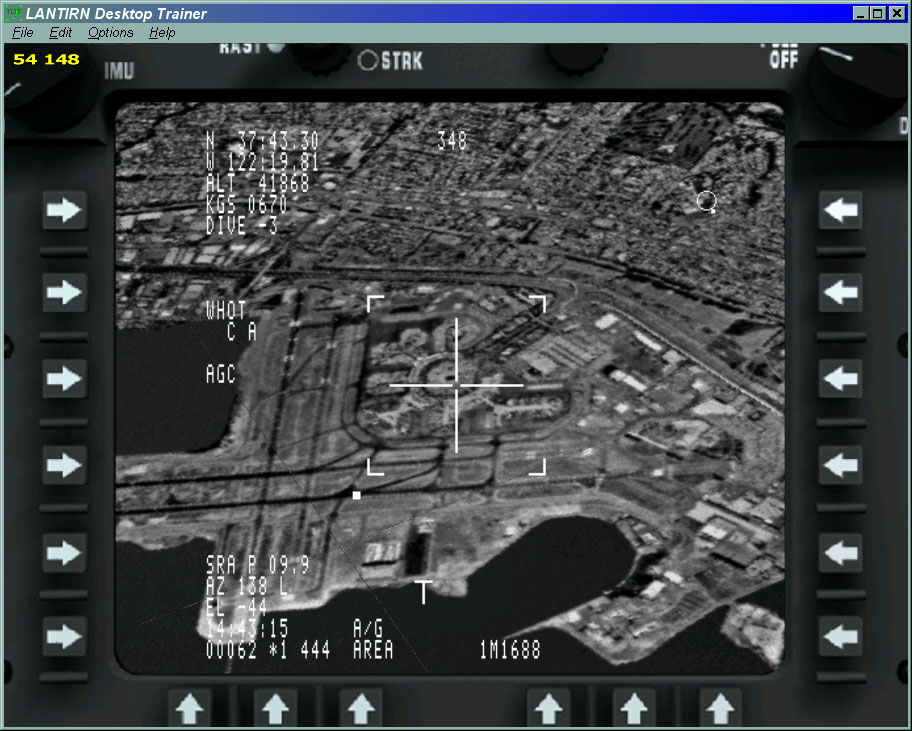Click the third left-bezel arrow beside AGC
This screenshot has height=731, width=912.
pyautogui.click(x=64, y=379)
